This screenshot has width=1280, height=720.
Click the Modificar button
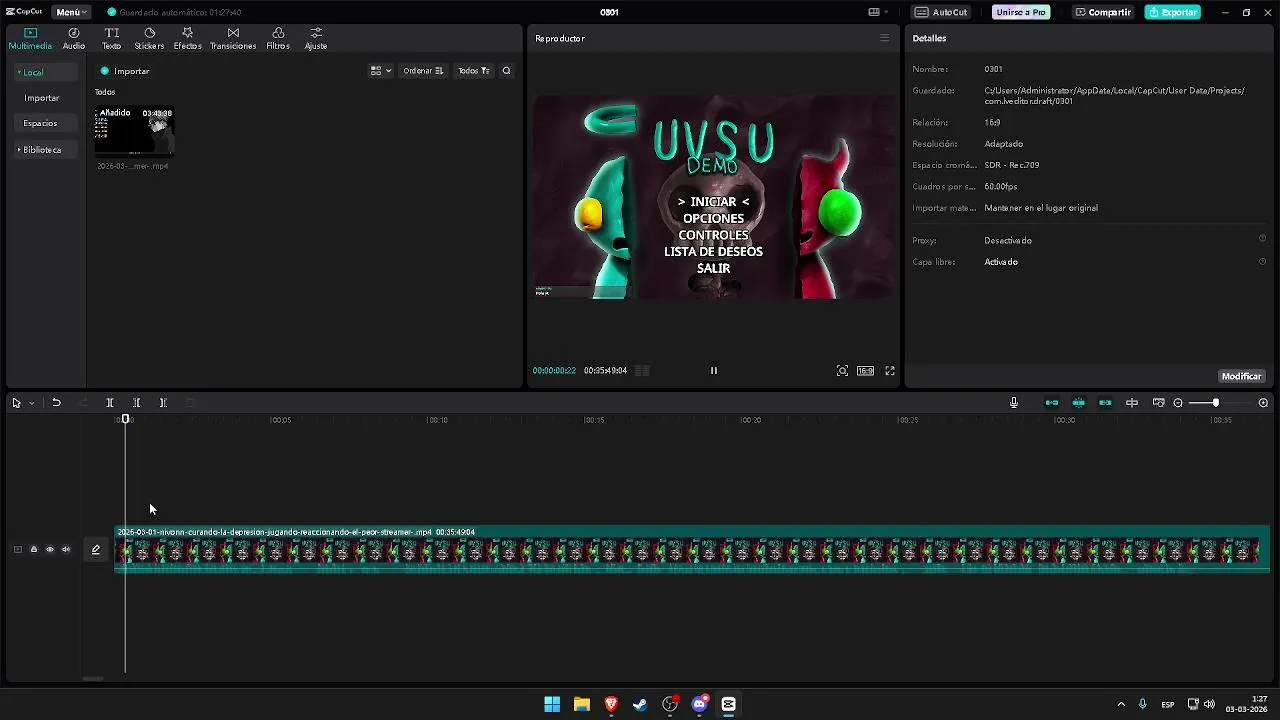[1241, 376]
